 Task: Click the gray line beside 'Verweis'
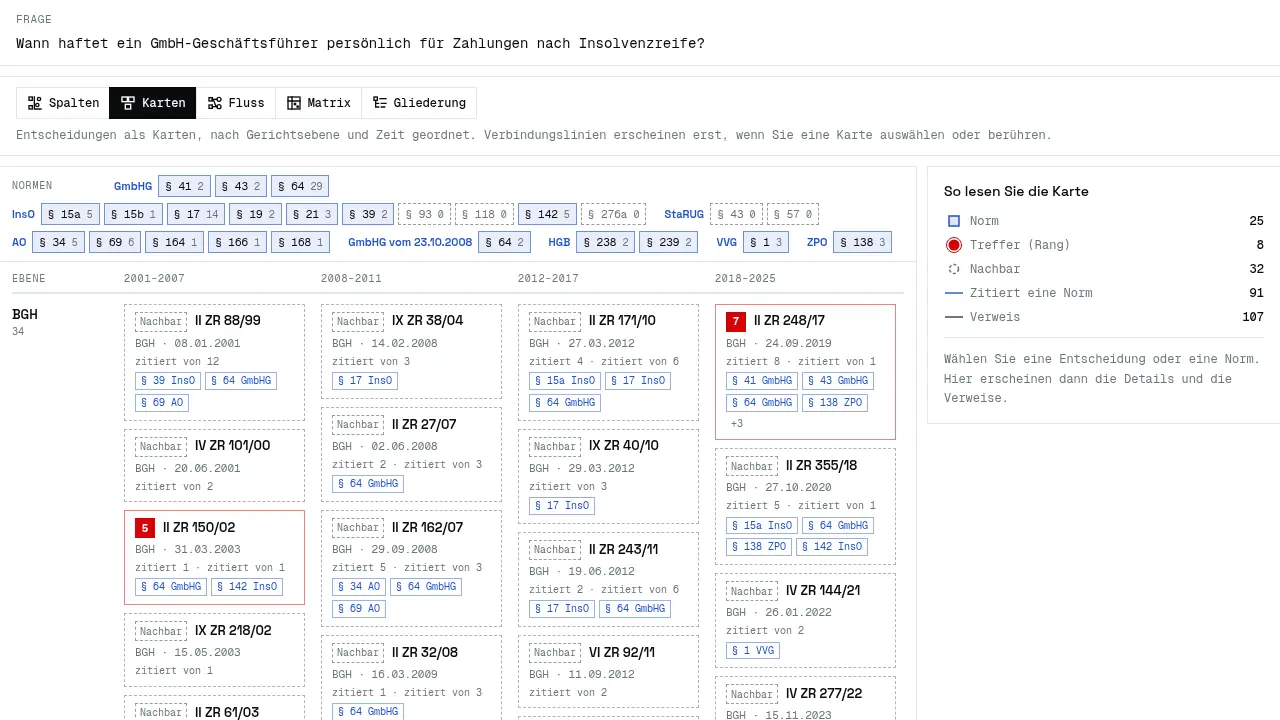tap(954, 317)
